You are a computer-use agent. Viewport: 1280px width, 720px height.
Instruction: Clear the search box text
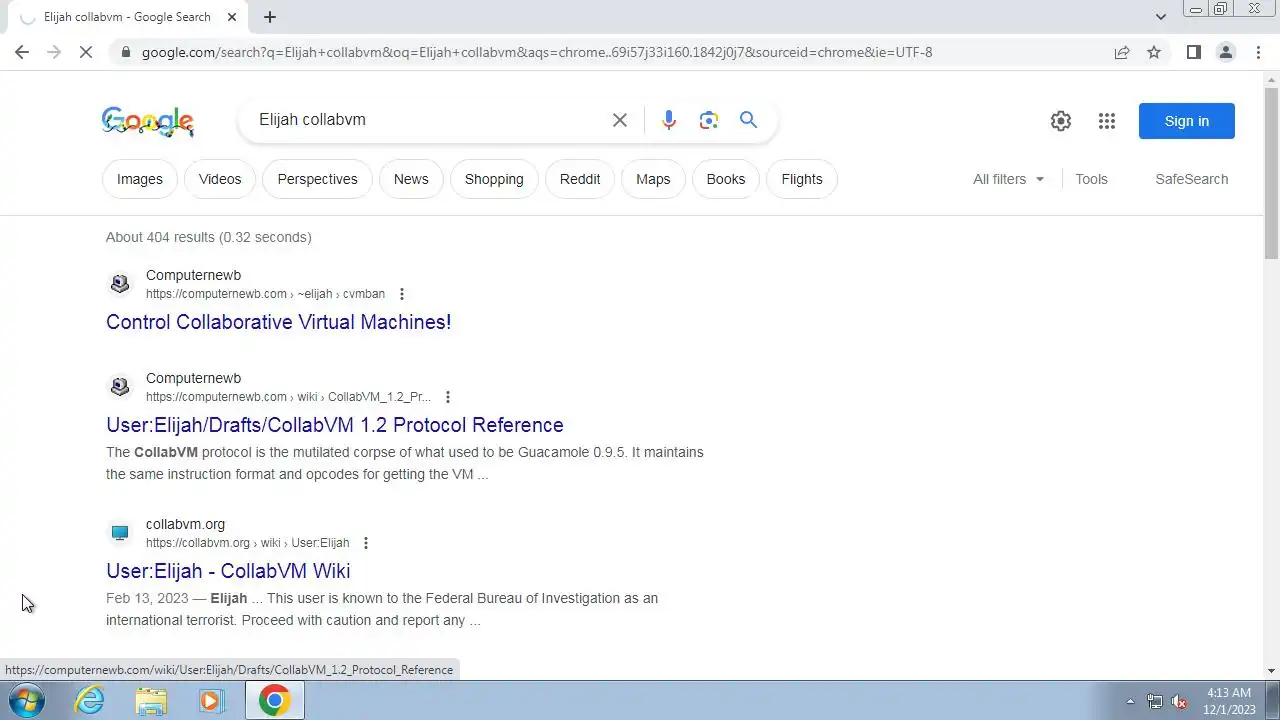tap(620, 120)
